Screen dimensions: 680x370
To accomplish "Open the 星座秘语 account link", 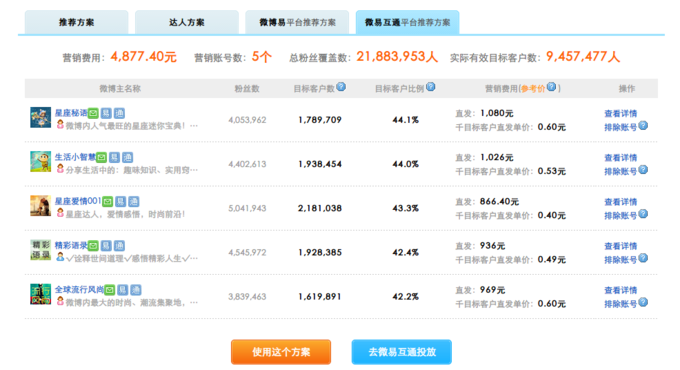I will [x=71, y=113].
